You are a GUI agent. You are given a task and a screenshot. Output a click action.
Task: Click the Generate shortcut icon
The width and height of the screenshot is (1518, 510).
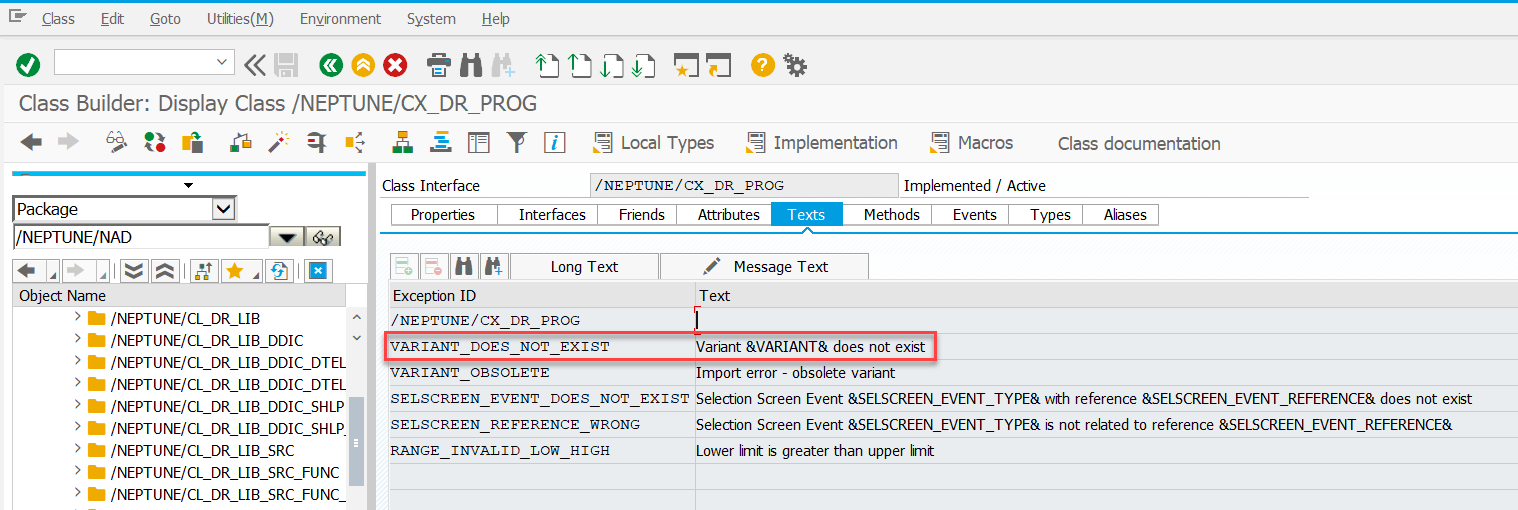[x=719, y=65]
